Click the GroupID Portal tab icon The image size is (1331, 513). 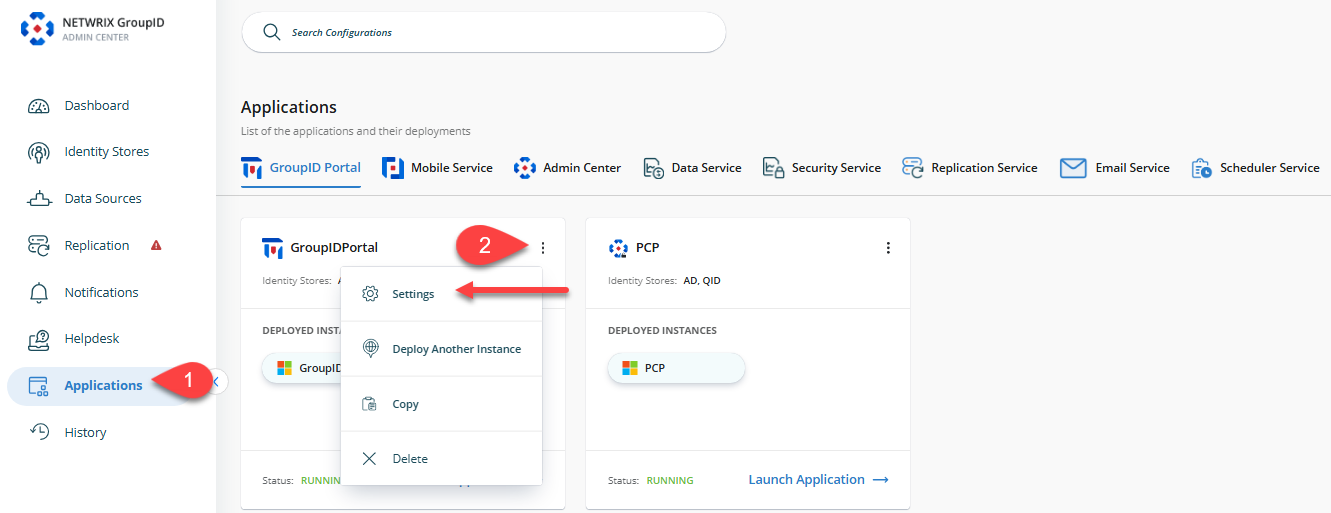252,168
